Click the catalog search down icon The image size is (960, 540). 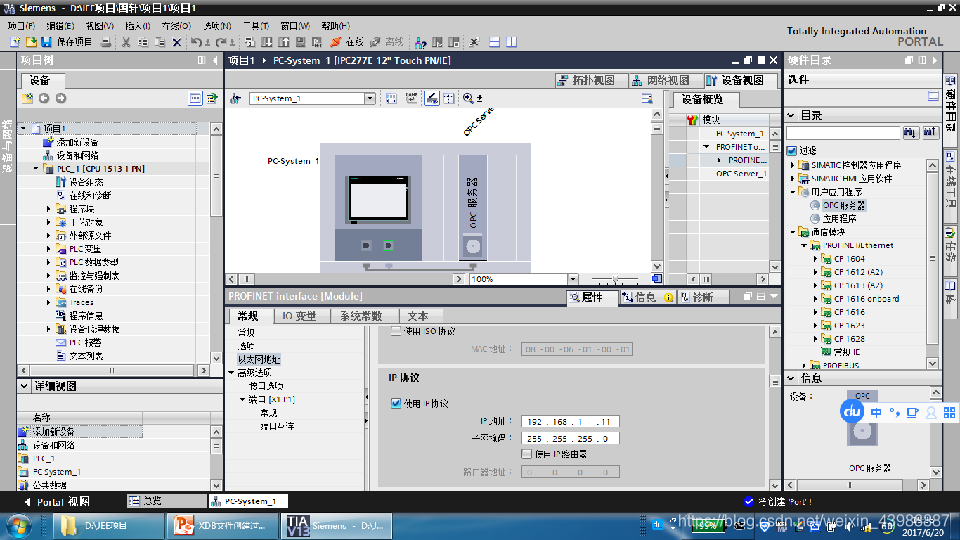pos(910,132)
